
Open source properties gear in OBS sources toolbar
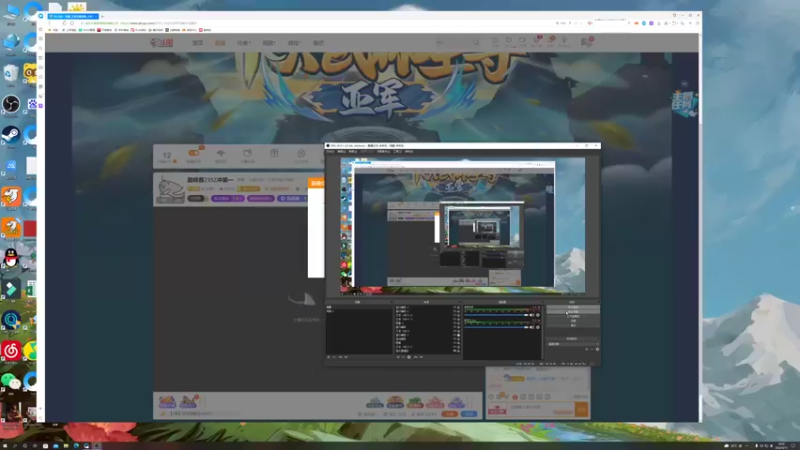409,357
